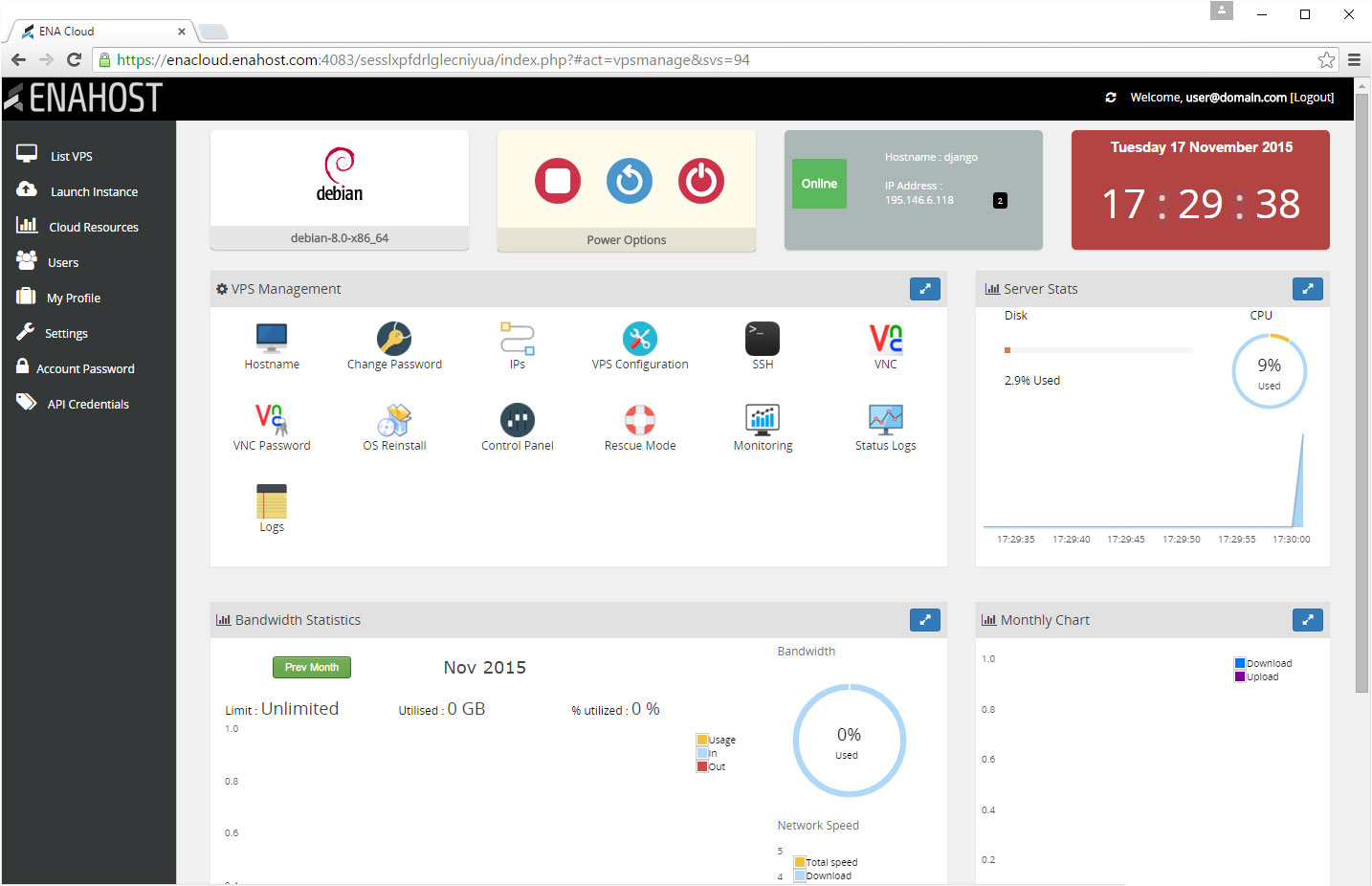Screen dimensions: 1372x886
Task: Click the IP count badge showing 2
Action: point(1000,200)
